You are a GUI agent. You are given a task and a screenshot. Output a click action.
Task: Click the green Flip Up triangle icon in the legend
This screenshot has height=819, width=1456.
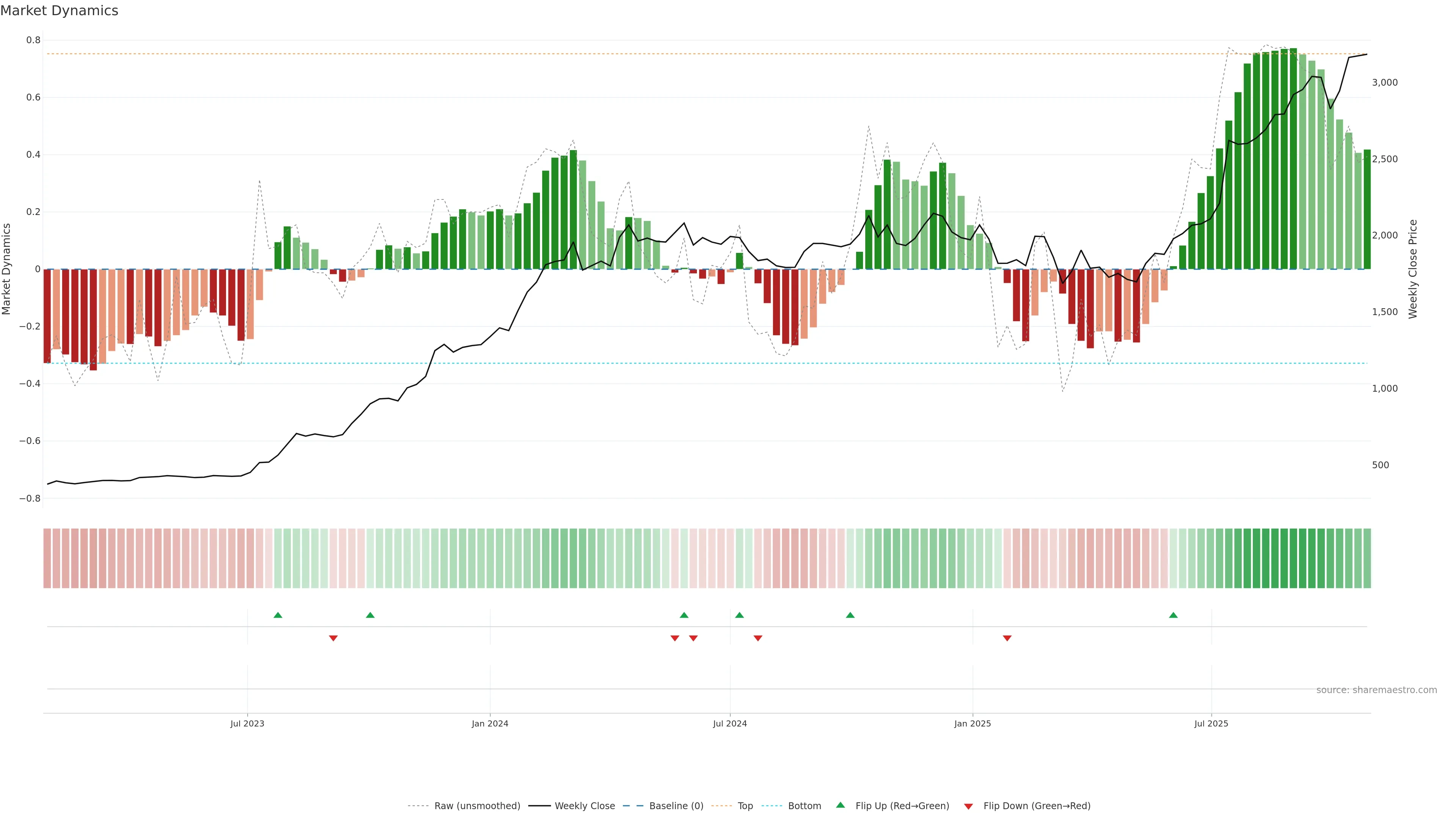coord(841,805)
